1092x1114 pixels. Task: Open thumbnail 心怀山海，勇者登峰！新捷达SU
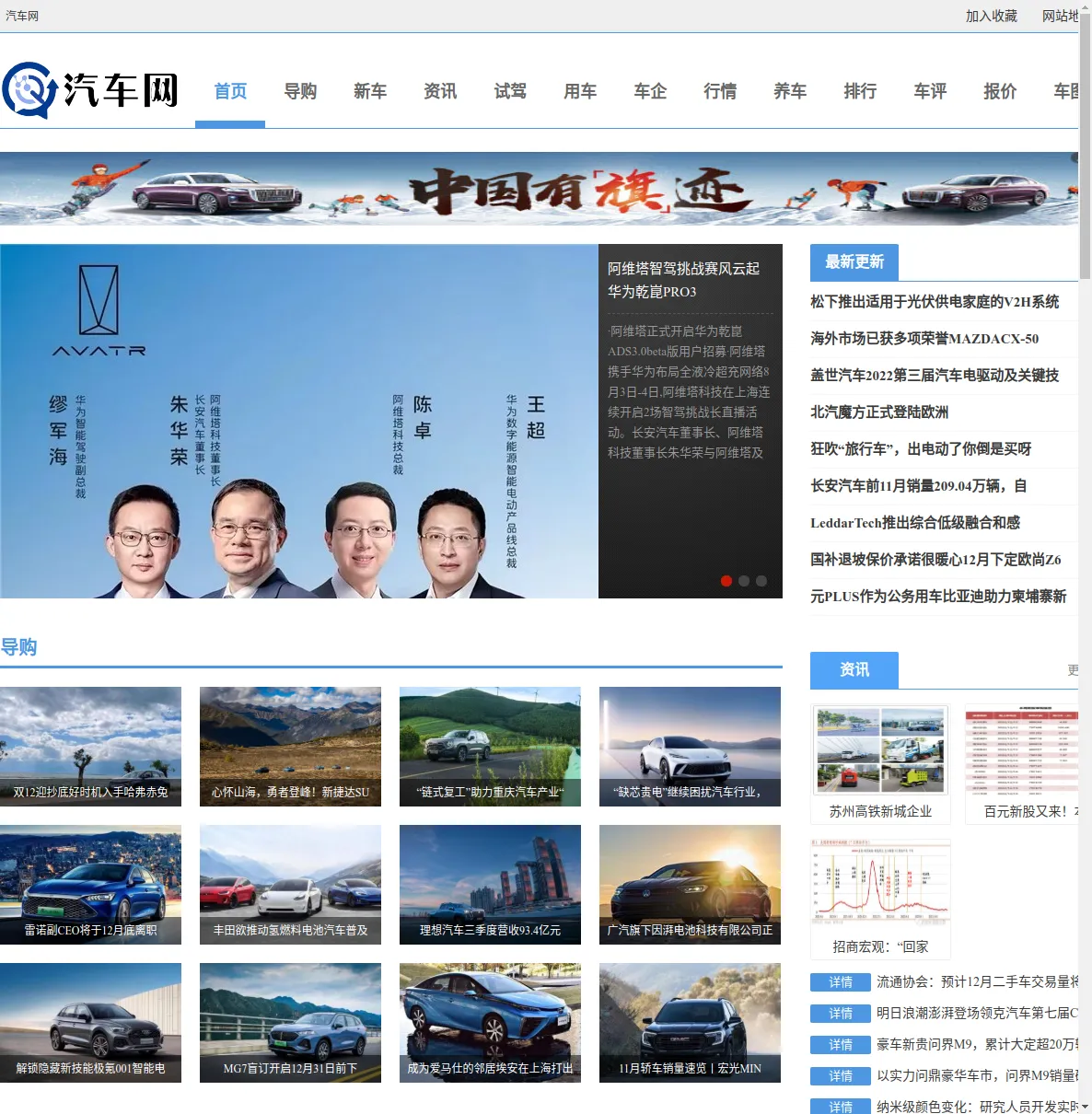click(290, 747)
